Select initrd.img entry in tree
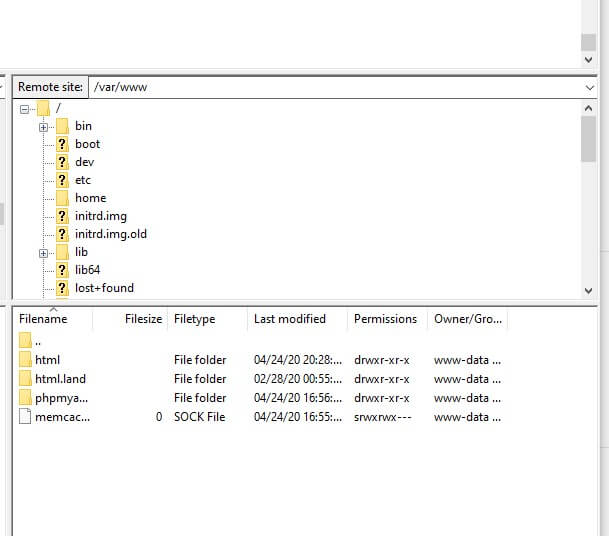 coord(101,216)
